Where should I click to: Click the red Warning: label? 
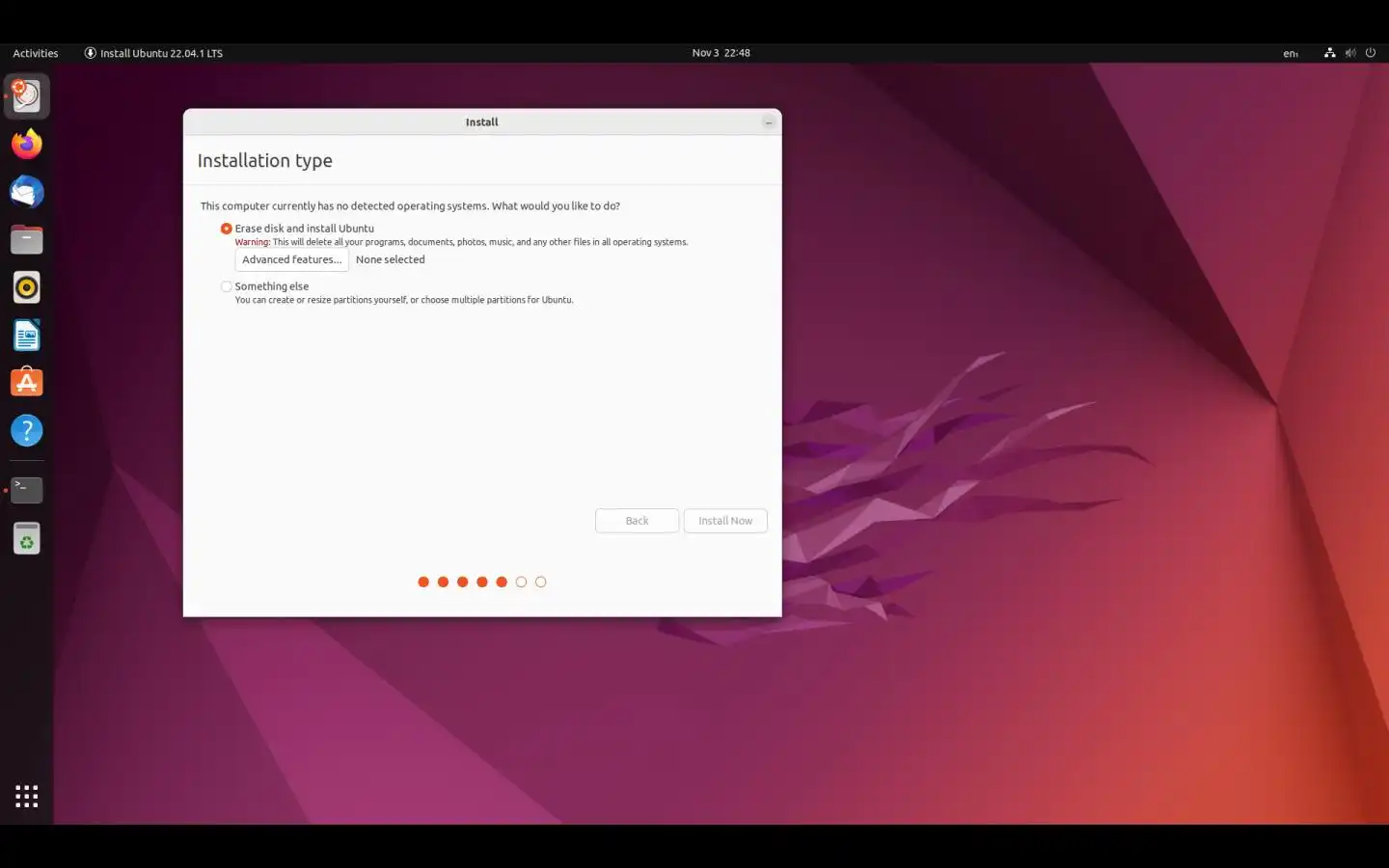(252, 242)
